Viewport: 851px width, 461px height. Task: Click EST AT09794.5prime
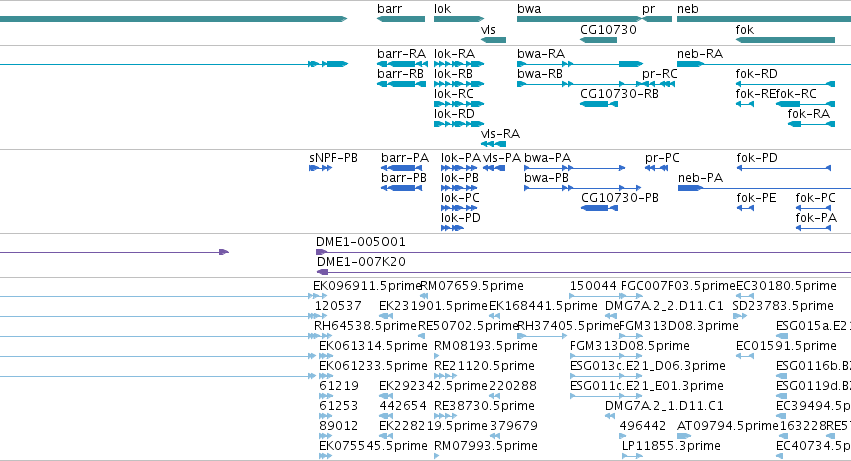[684, 437]
